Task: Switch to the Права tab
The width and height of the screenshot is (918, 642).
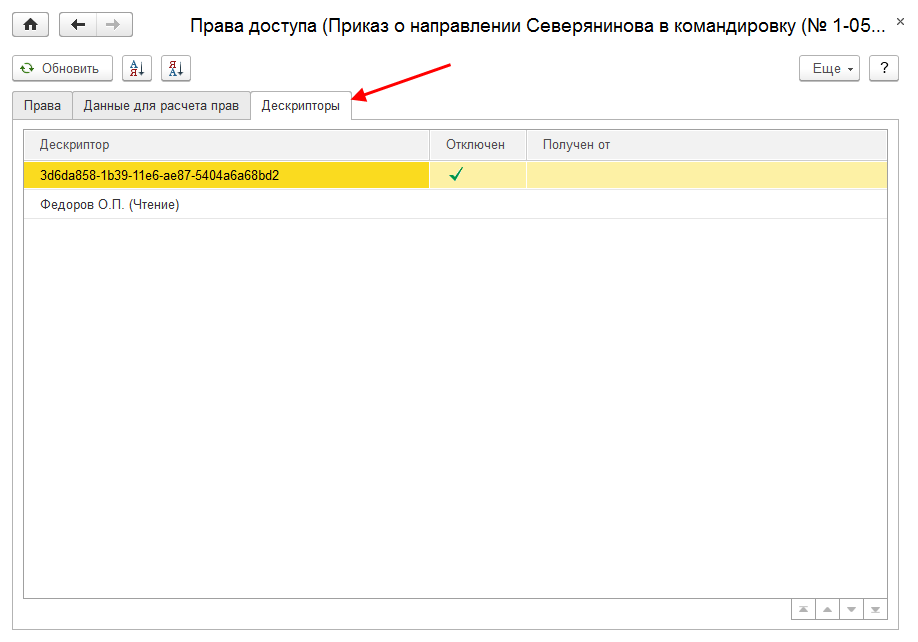Action: (x=42, y=106)
